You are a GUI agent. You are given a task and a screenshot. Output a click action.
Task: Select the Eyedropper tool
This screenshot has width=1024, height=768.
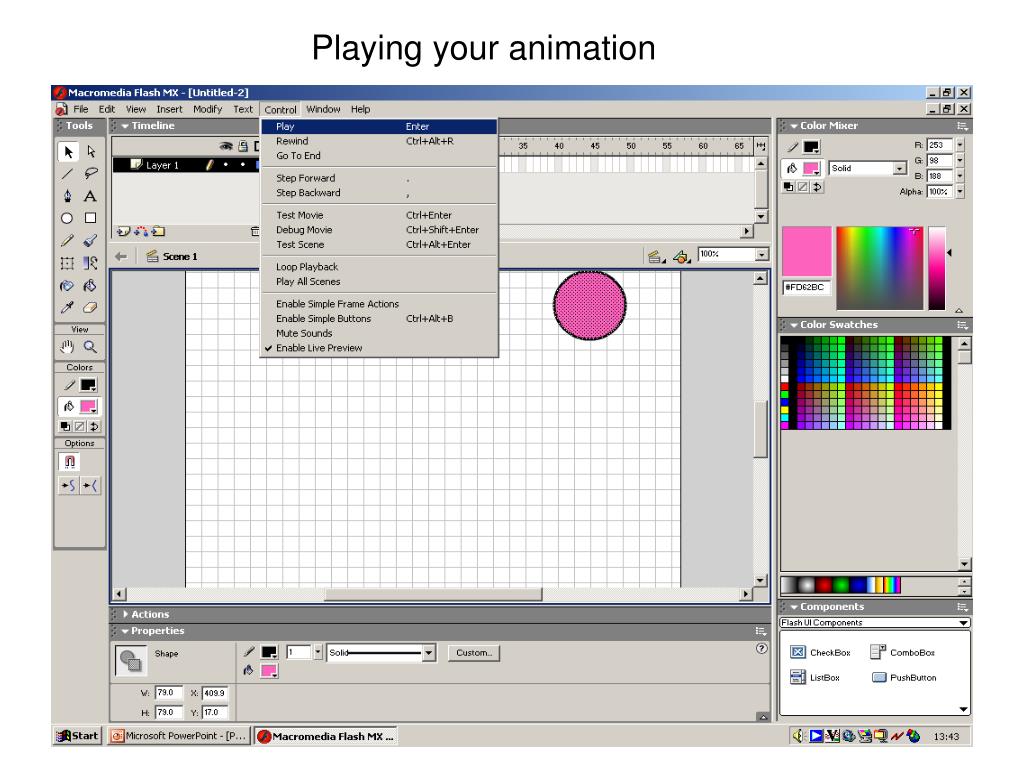coord(67,307)
